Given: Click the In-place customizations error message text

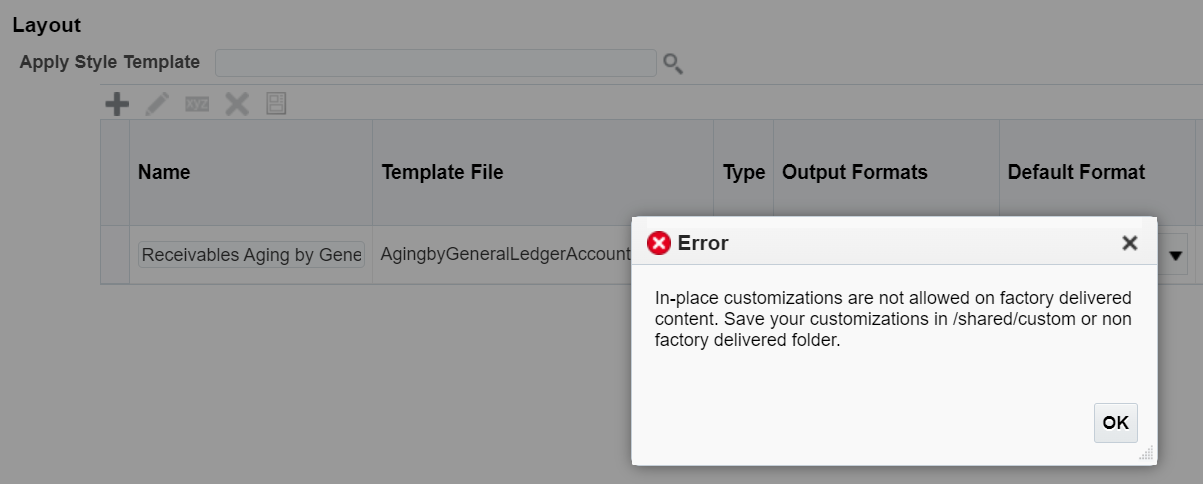Looking at the screenshot, I should pos(893,319).
